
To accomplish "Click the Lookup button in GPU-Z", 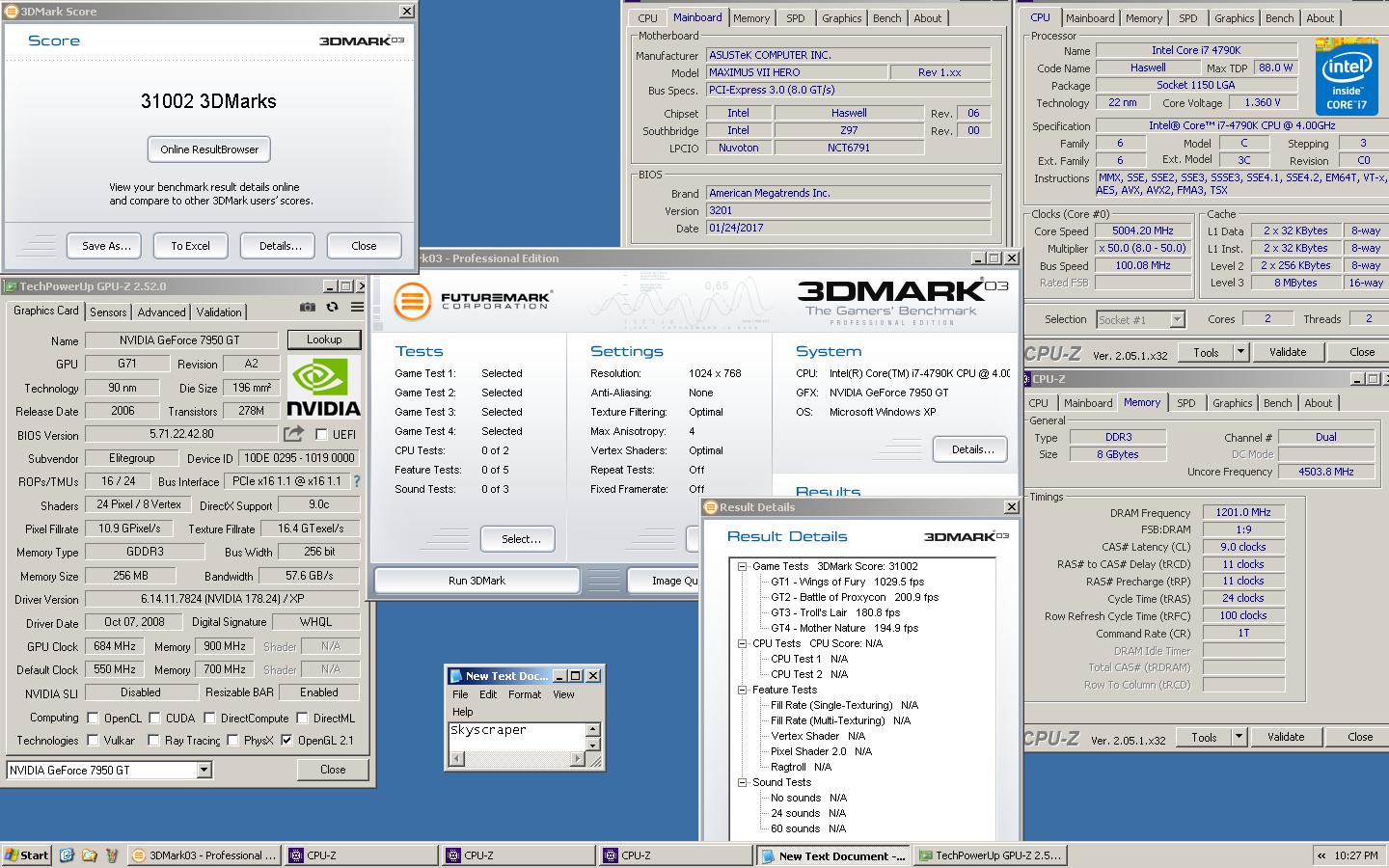I will [x=324, y=339].
